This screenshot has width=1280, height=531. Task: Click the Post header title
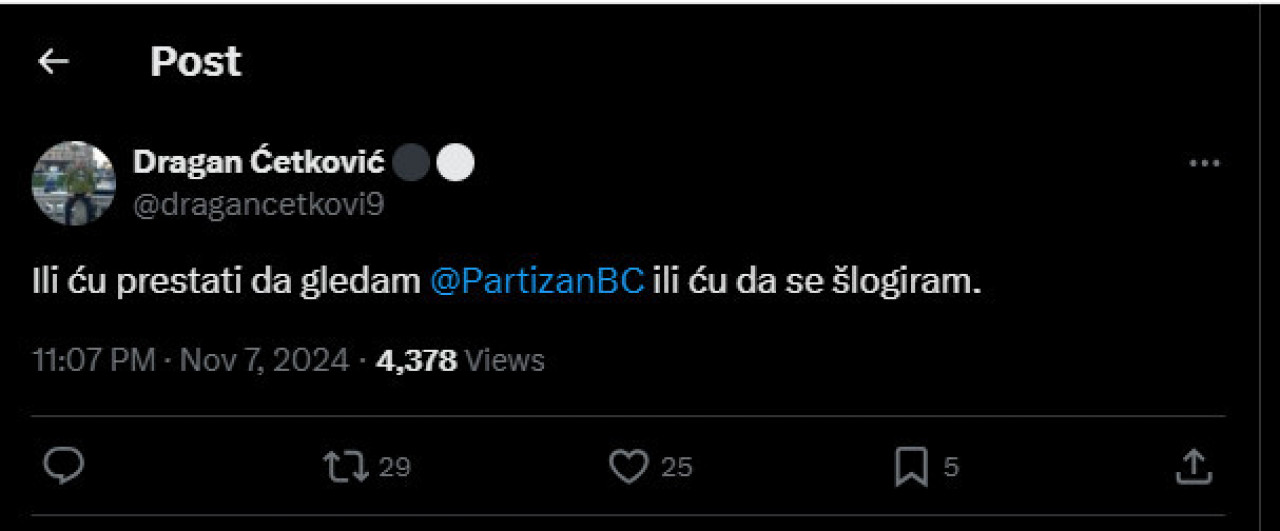pos(196,62)
